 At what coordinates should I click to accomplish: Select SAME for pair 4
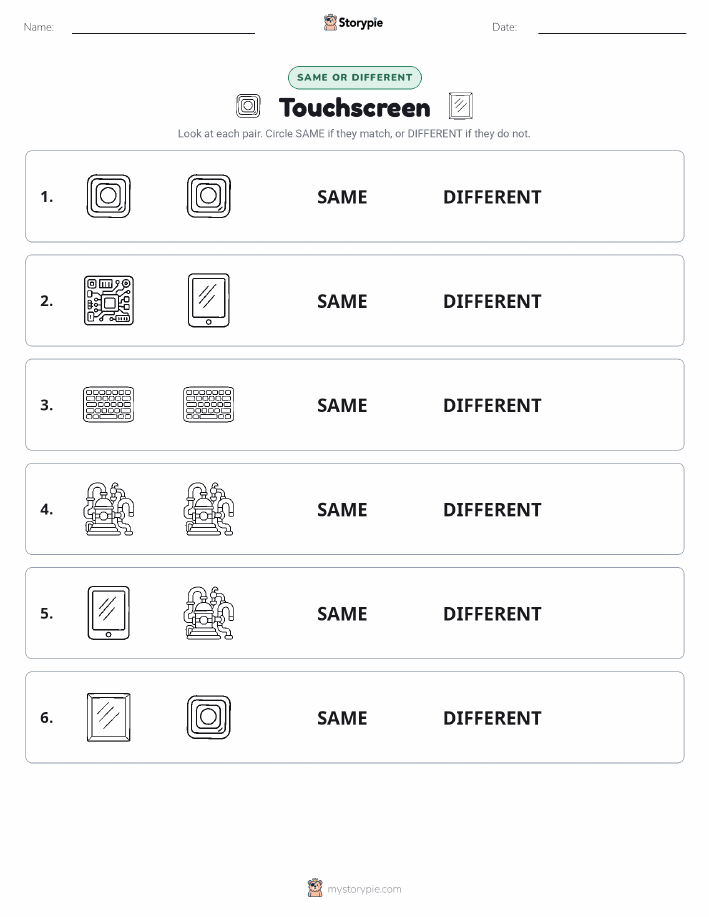click(x=342, y=509)
